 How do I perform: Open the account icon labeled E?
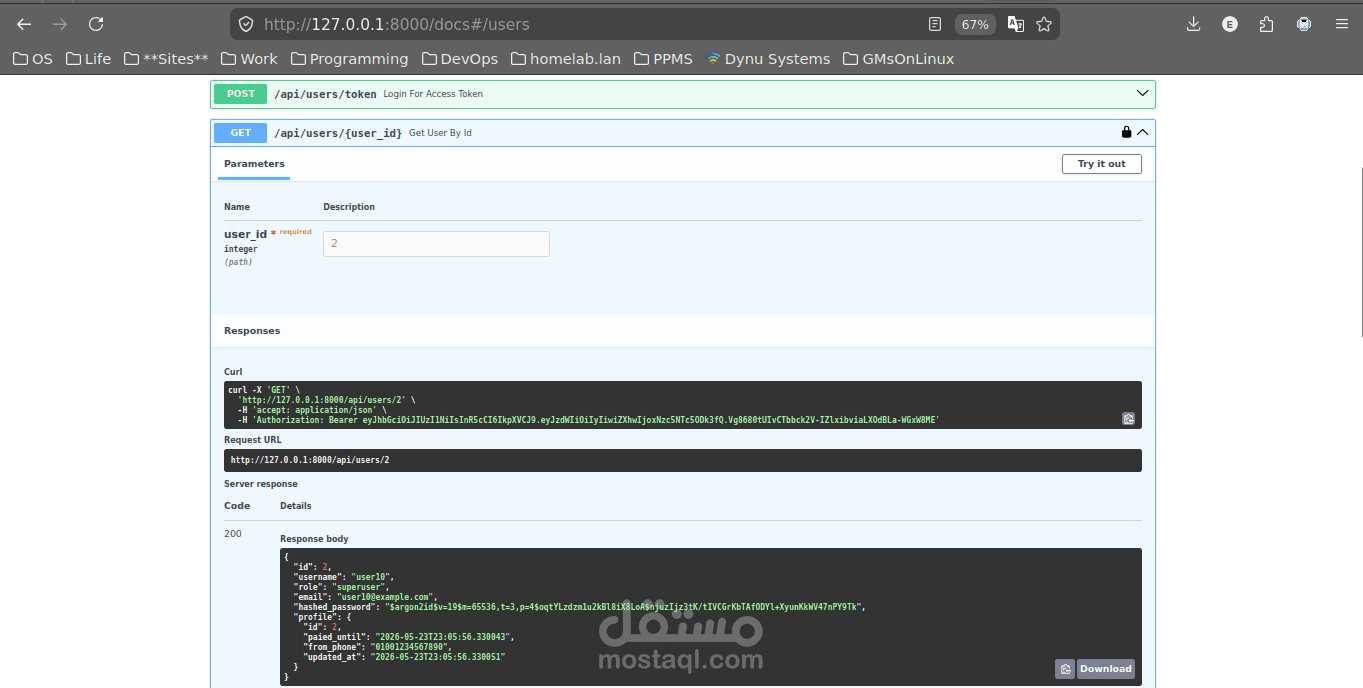[1230, 24]
